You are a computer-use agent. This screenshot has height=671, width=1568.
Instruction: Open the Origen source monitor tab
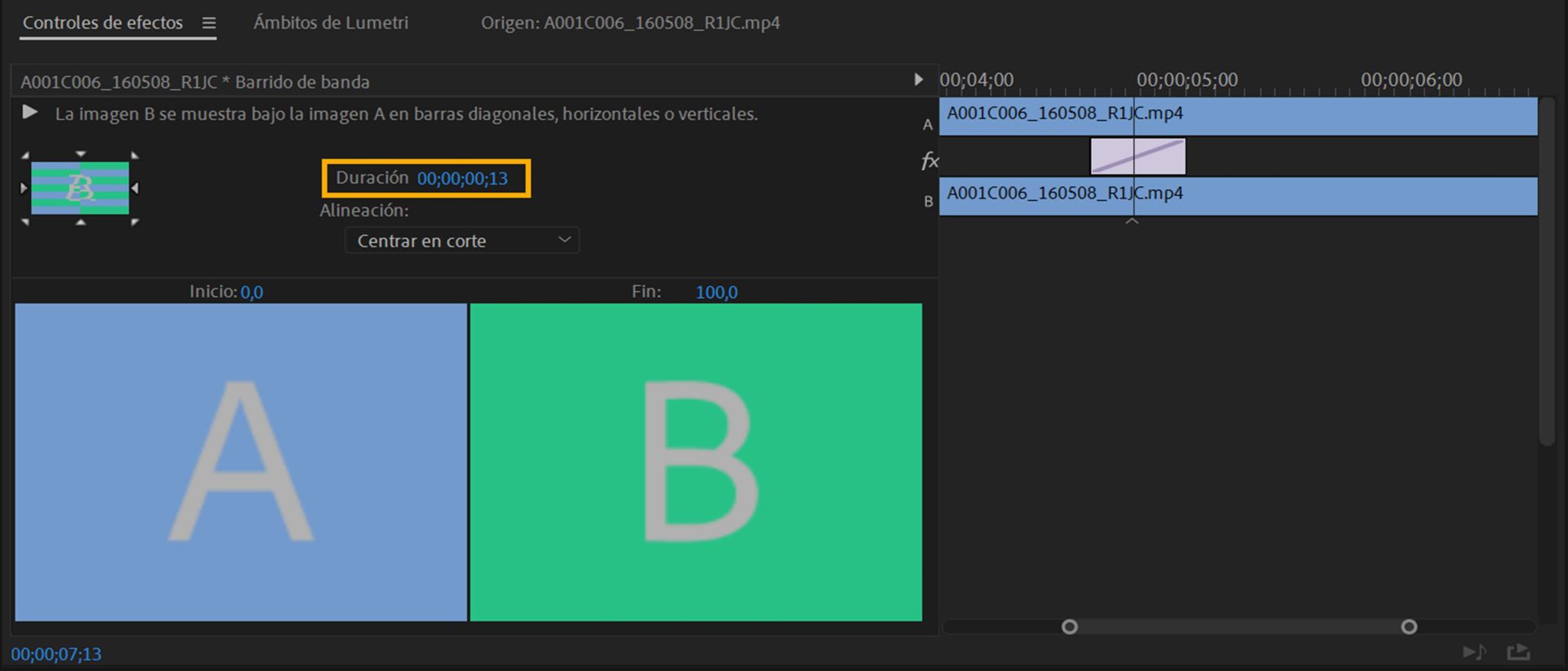[630, 23]
